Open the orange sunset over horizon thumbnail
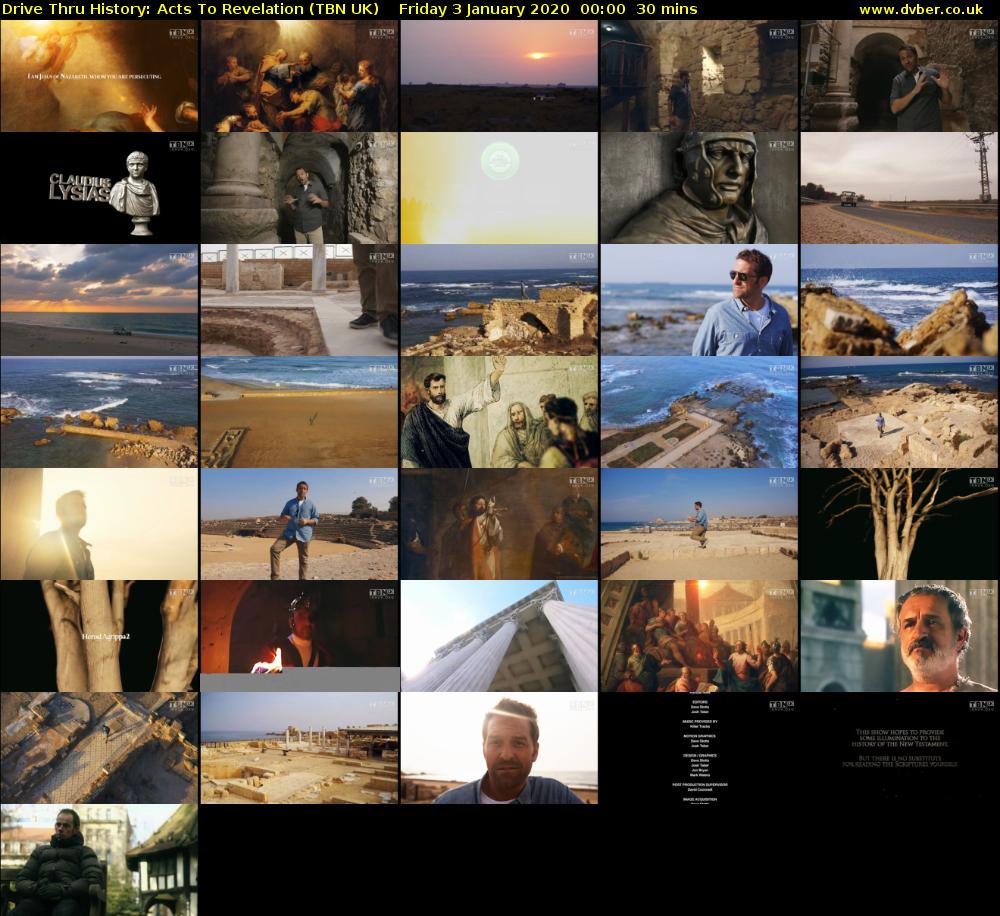 click(x=499, y=76)
